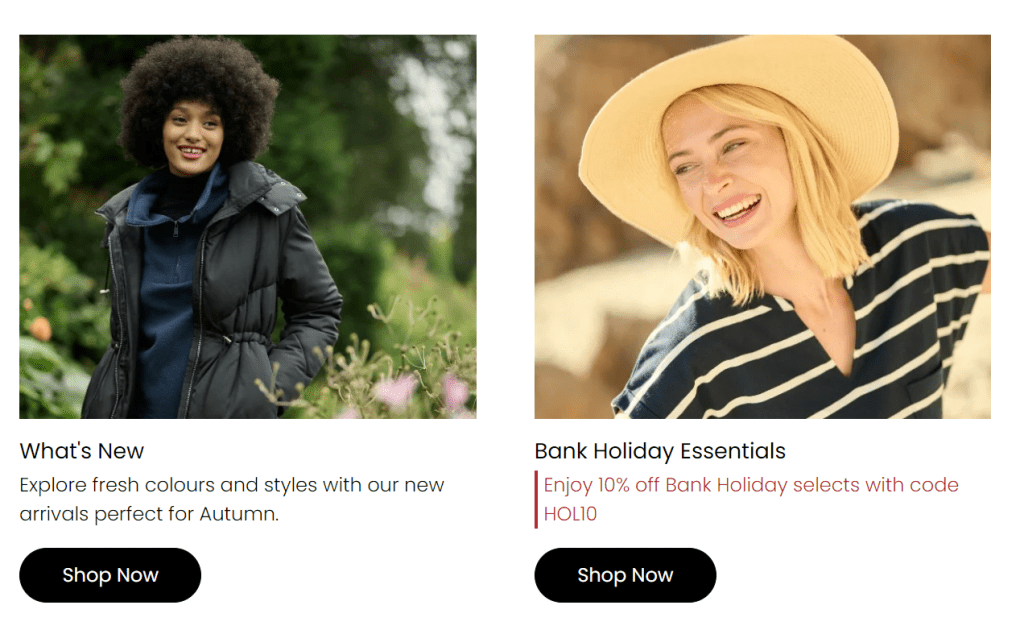Click 'Bank Holiday selects' in the red text
This screenshot has width=1024, height=626.
758,485
